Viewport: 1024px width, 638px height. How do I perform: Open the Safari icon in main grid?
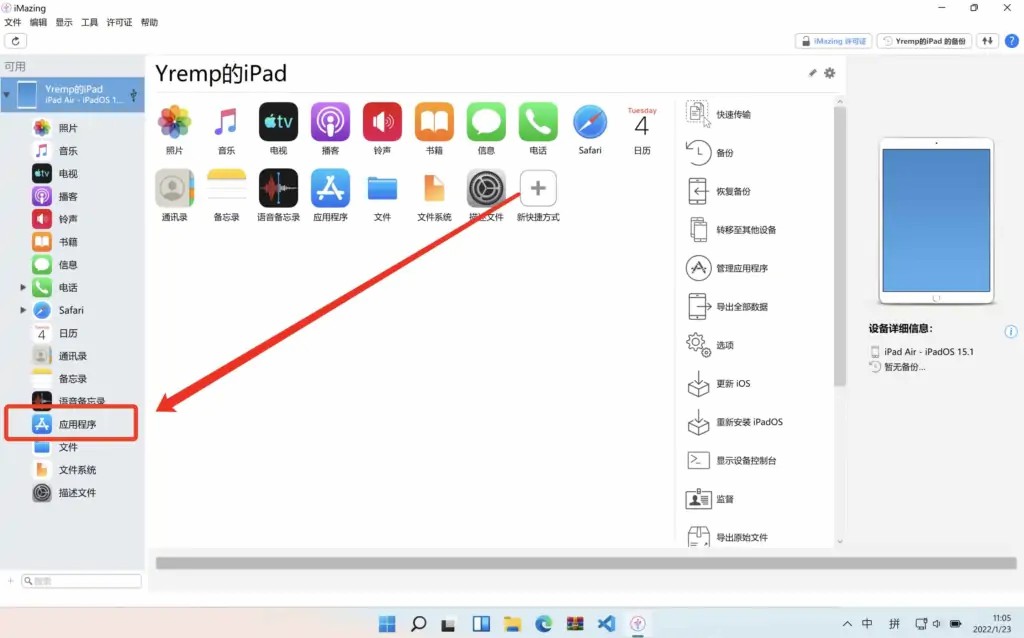click(590, 122)
